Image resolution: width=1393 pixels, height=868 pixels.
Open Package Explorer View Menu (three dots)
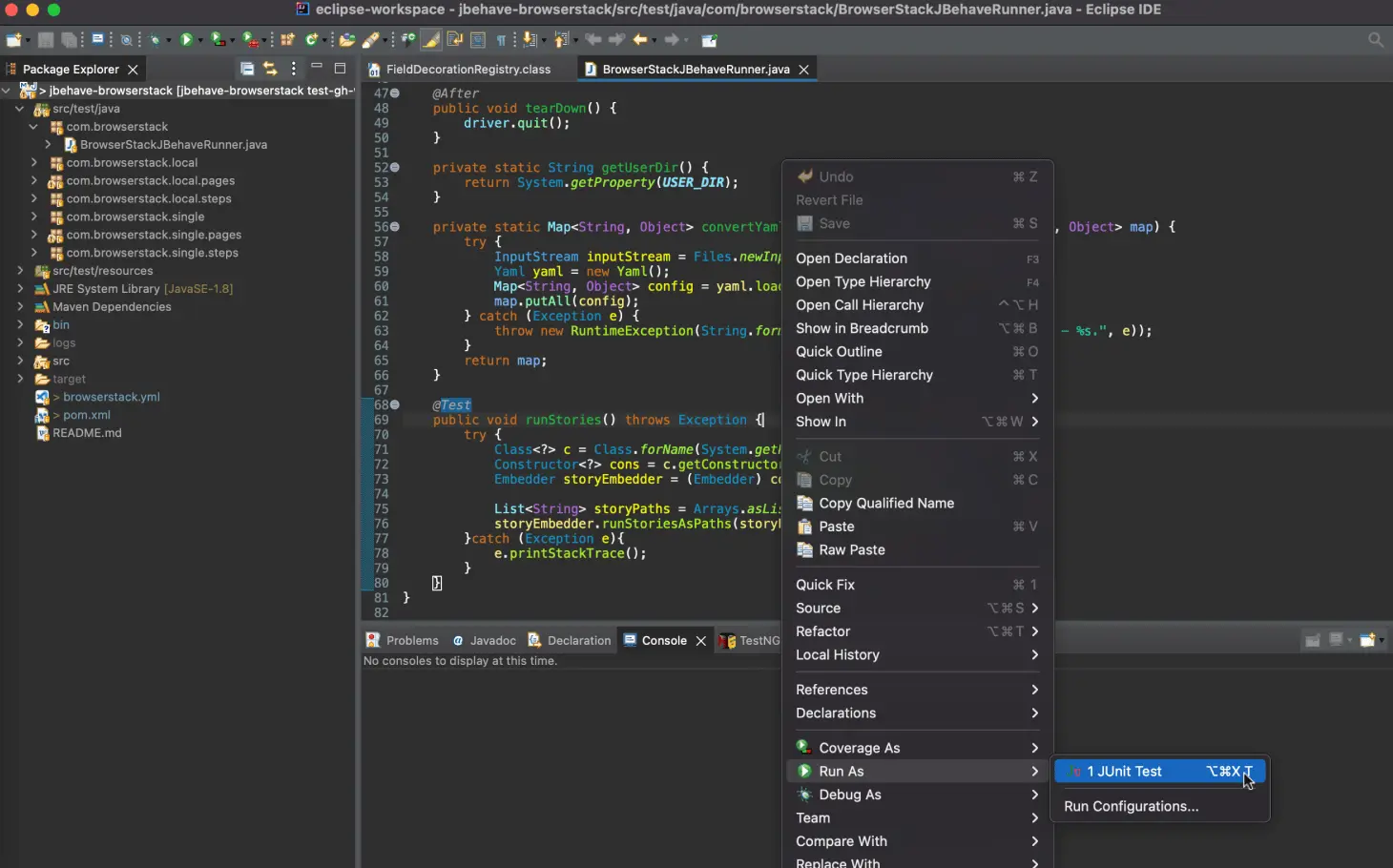(x=294, y=69)
